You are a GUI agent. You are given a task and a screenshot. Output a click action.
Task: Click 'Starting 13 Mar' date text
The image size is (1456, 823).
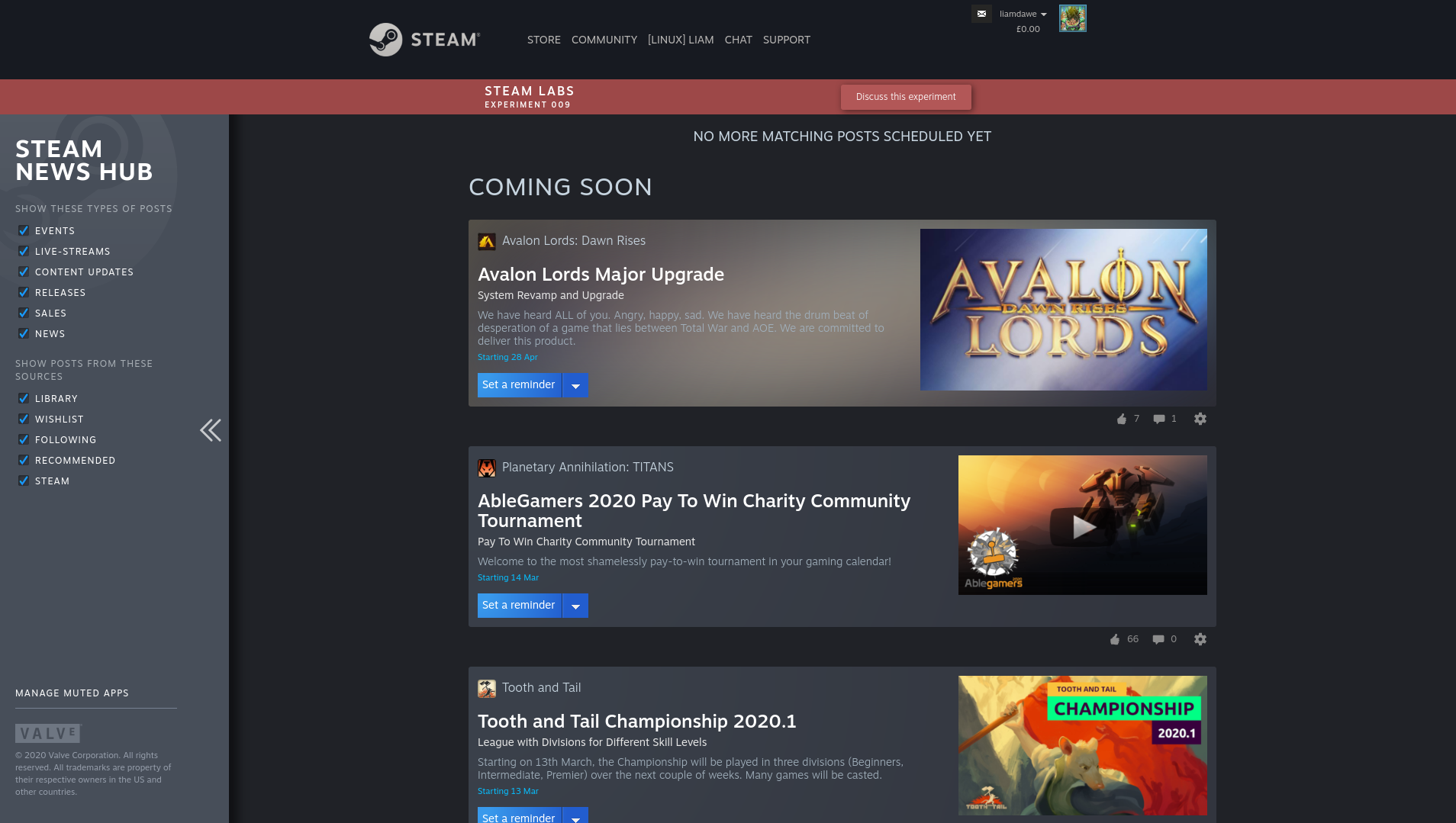(x=508, y=791)
